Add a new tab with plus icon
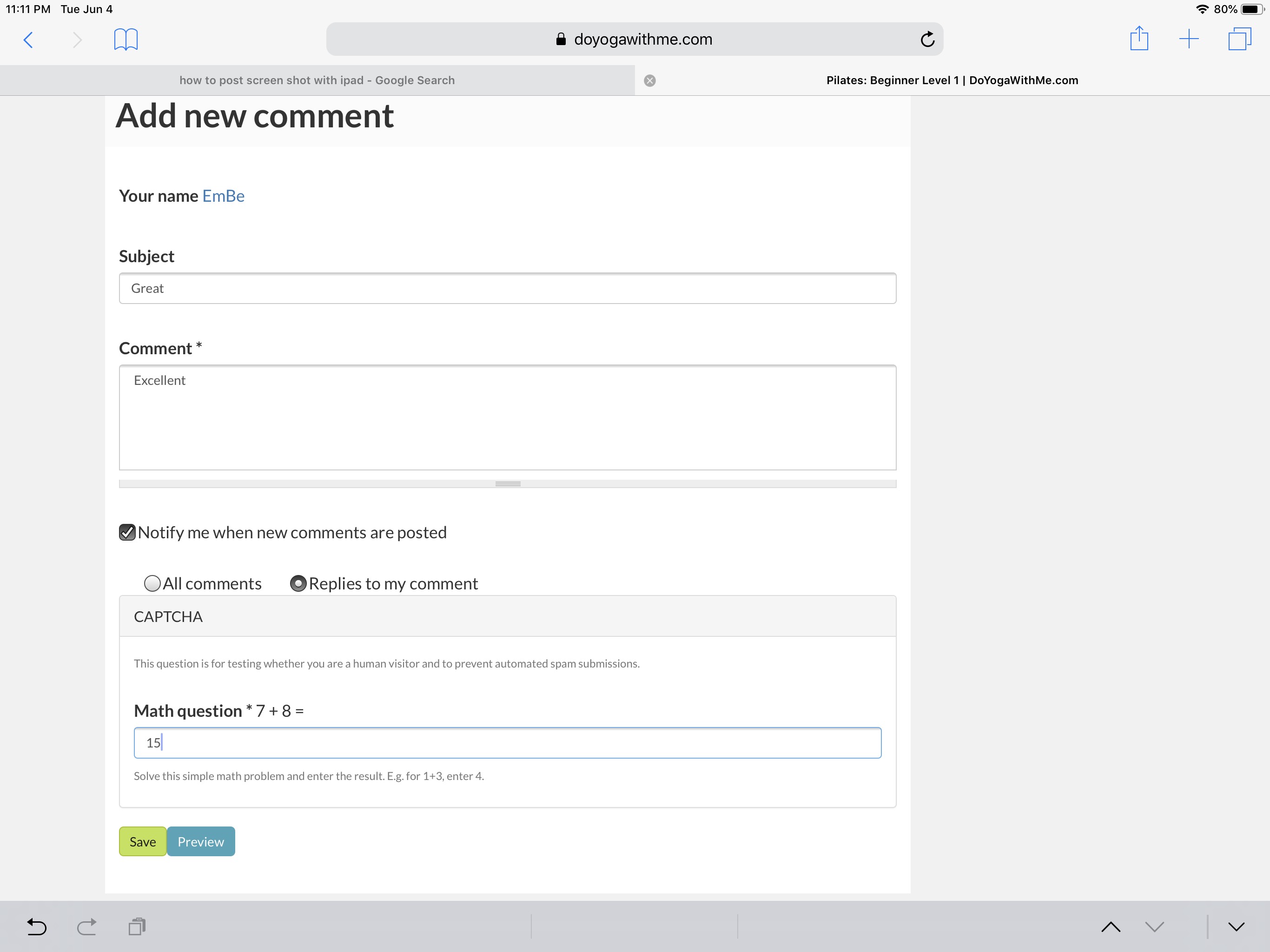This screenshot has height=952, width=1270. point(1189,40)
